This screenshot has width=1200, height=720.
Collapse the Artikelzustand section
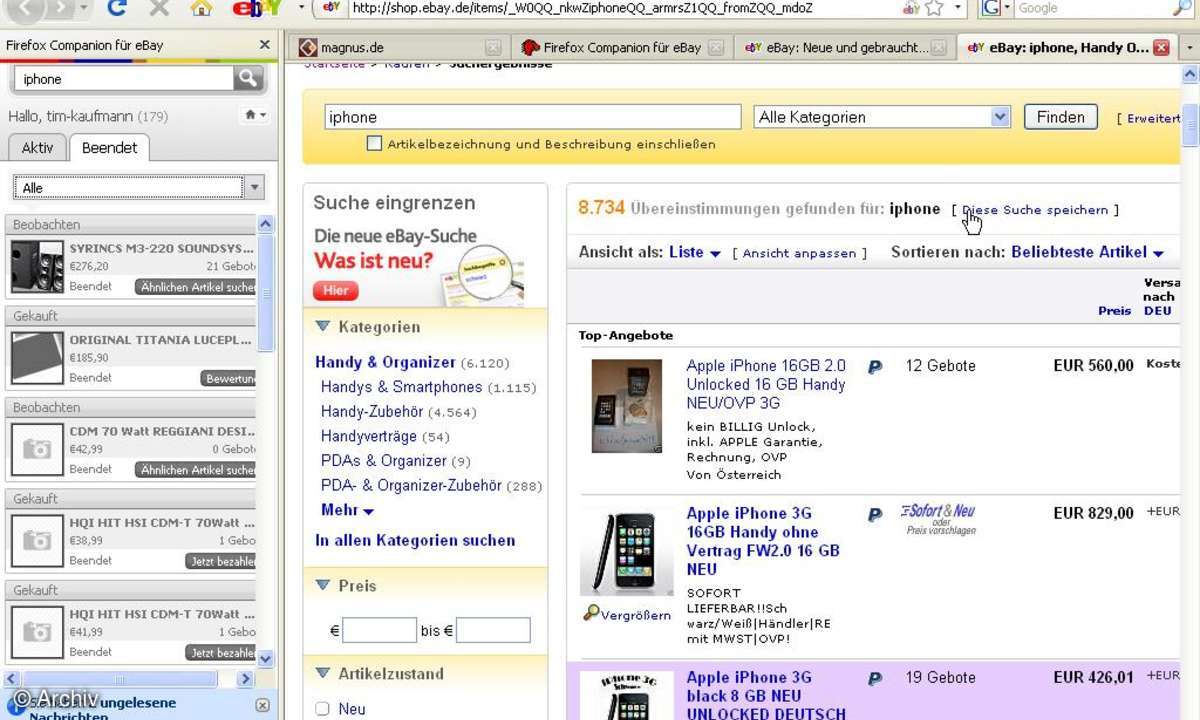point(323,673)
